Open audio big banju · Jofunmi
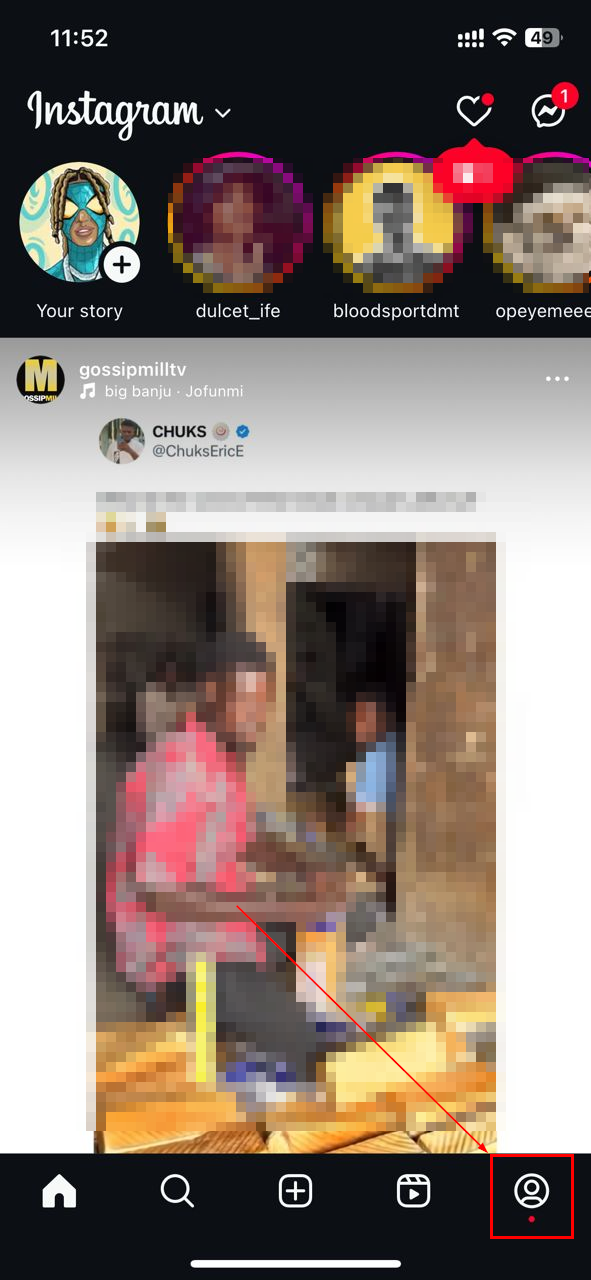Viewport: 591px width, 1280px height. point(174,391)
